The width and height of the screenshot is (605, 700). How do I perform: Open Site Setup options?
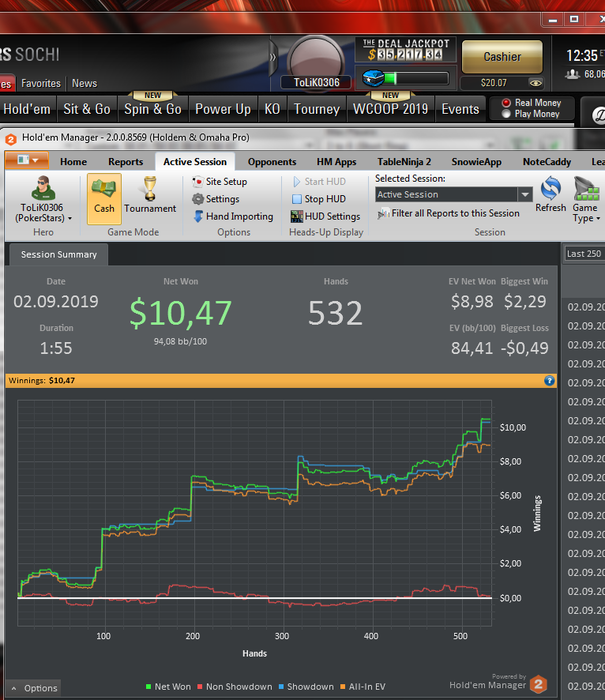(x=220, y=182)
